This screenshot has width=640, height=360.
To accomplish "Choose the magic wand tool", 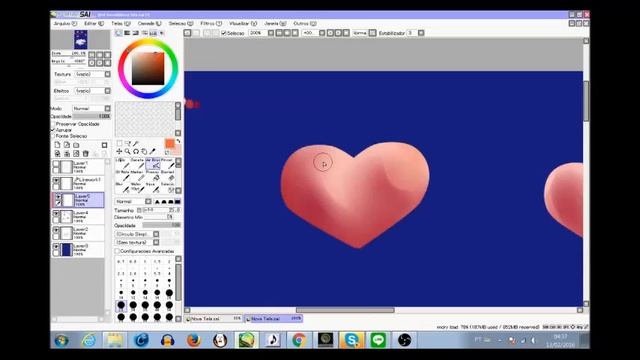I will point(136,143).
